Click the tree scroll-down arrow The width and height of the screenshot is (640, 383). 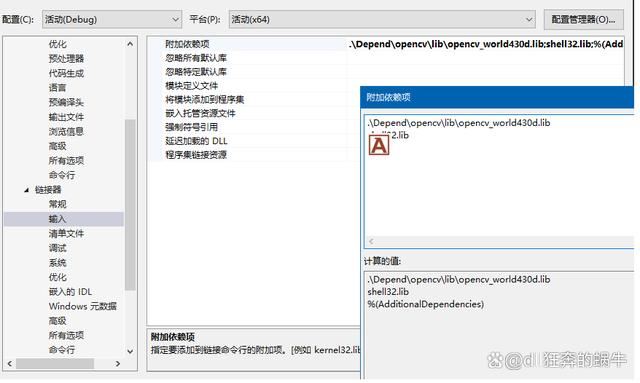pyautogui.click(x=130, y=351)
